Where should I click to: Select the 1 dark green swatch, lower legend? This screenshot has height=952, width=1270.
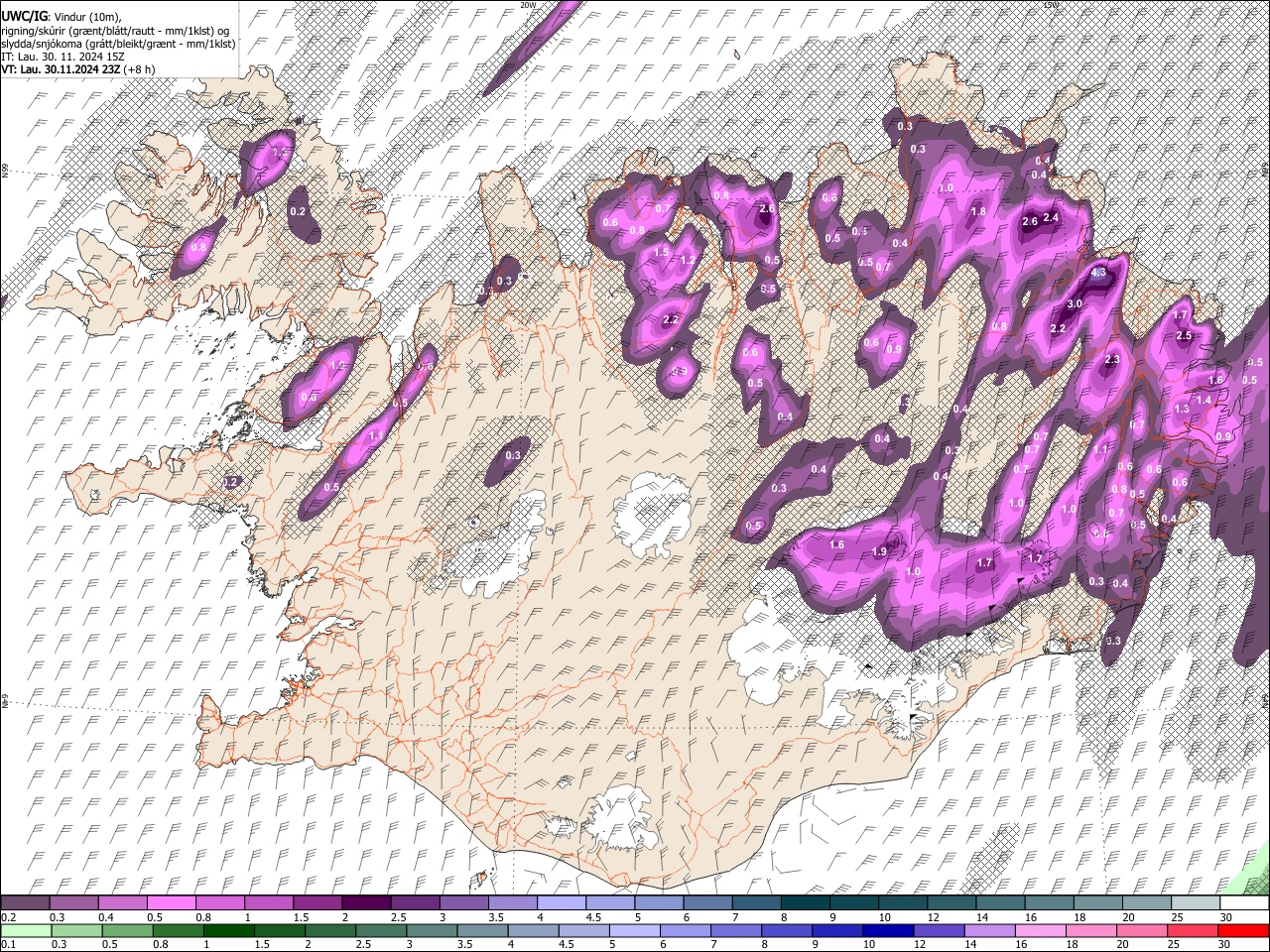coord(228,930)
